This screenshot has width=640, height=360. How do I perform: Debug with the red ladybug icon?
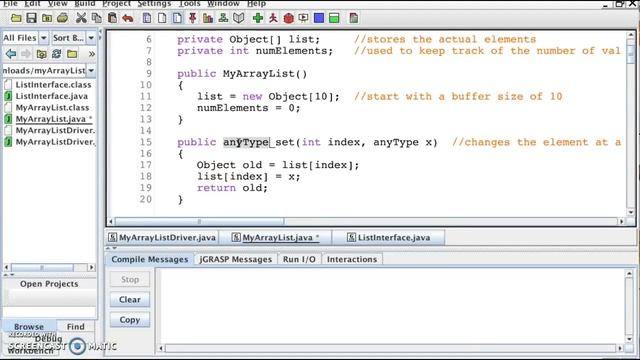(x=289, y=18)
